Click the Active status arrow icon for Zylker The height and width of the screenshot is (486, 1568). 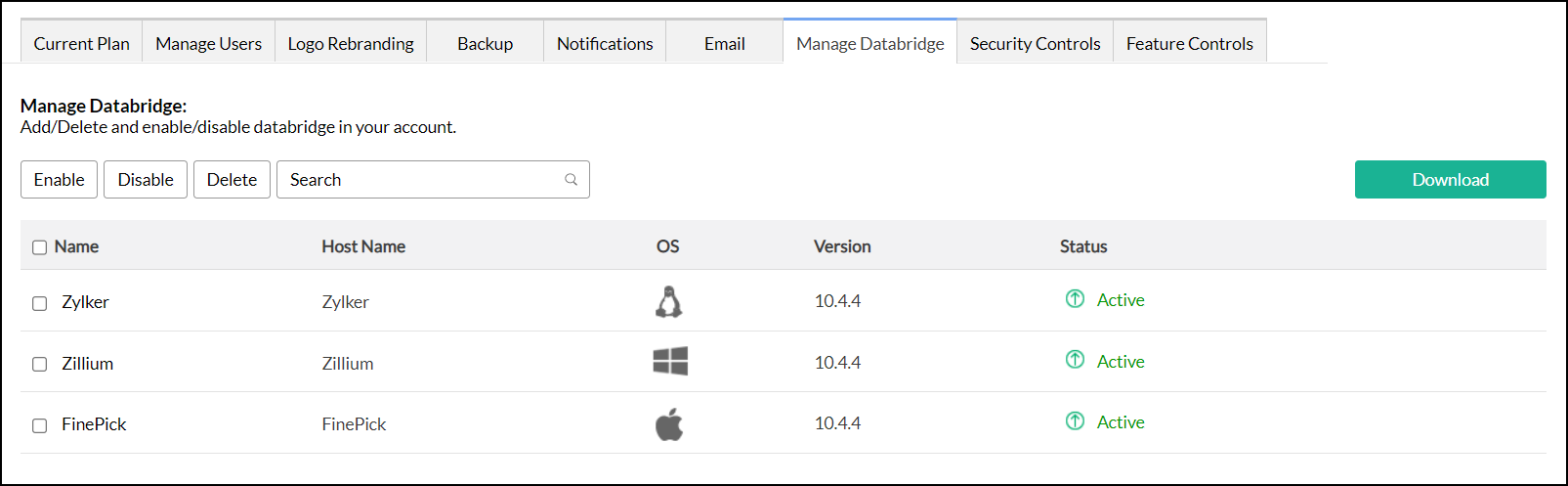tap(1075, 299)
